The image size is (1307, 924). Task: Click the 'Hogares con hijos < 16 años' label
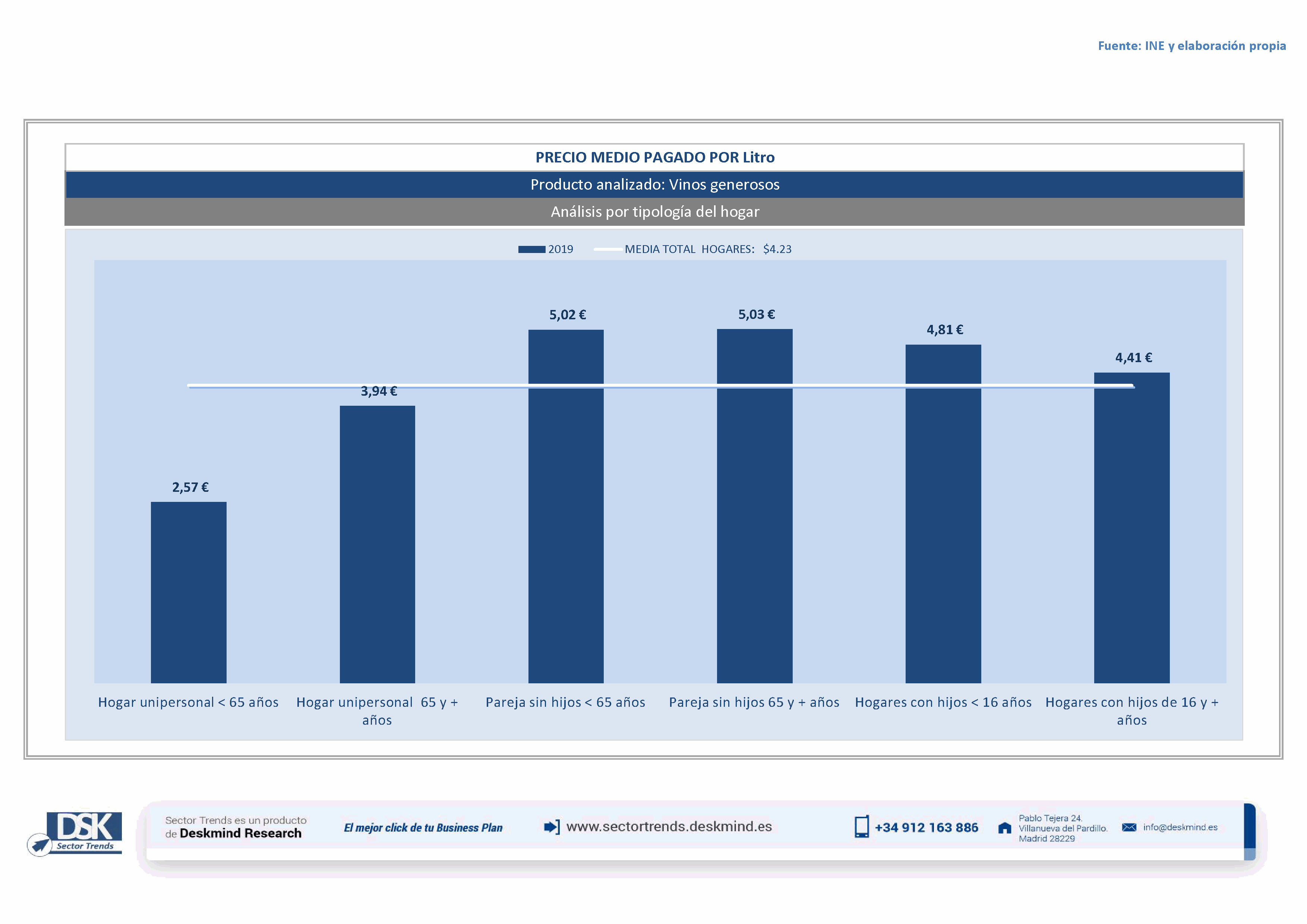click(x=943, y=702)
